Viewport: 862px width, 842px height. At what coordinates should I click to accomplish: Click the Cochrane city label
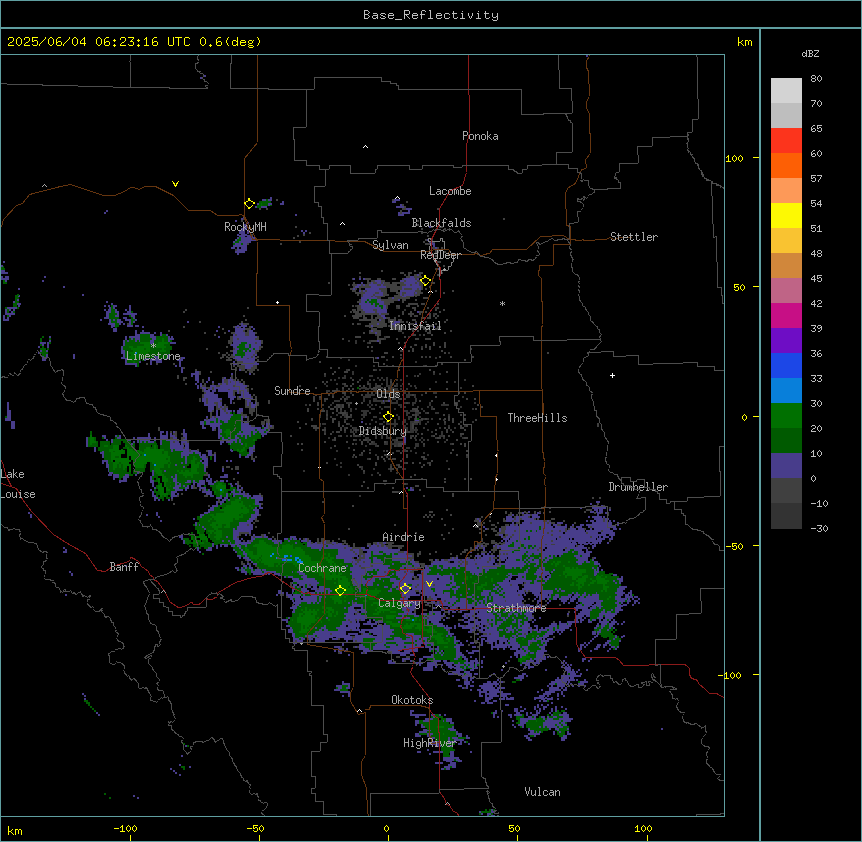coord(322,568)
